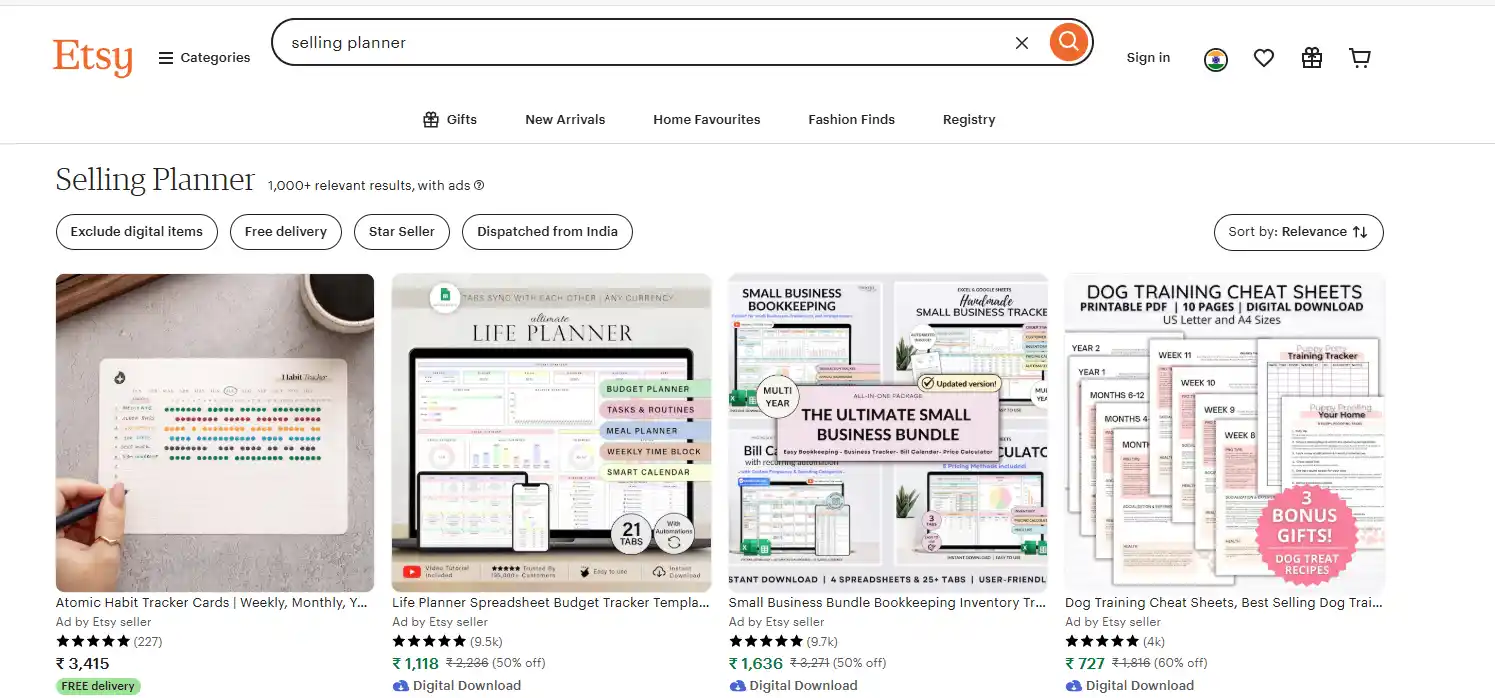
Task: Open the Life Planner Spreadsheet listing link
Action: (x=550, y=602)
